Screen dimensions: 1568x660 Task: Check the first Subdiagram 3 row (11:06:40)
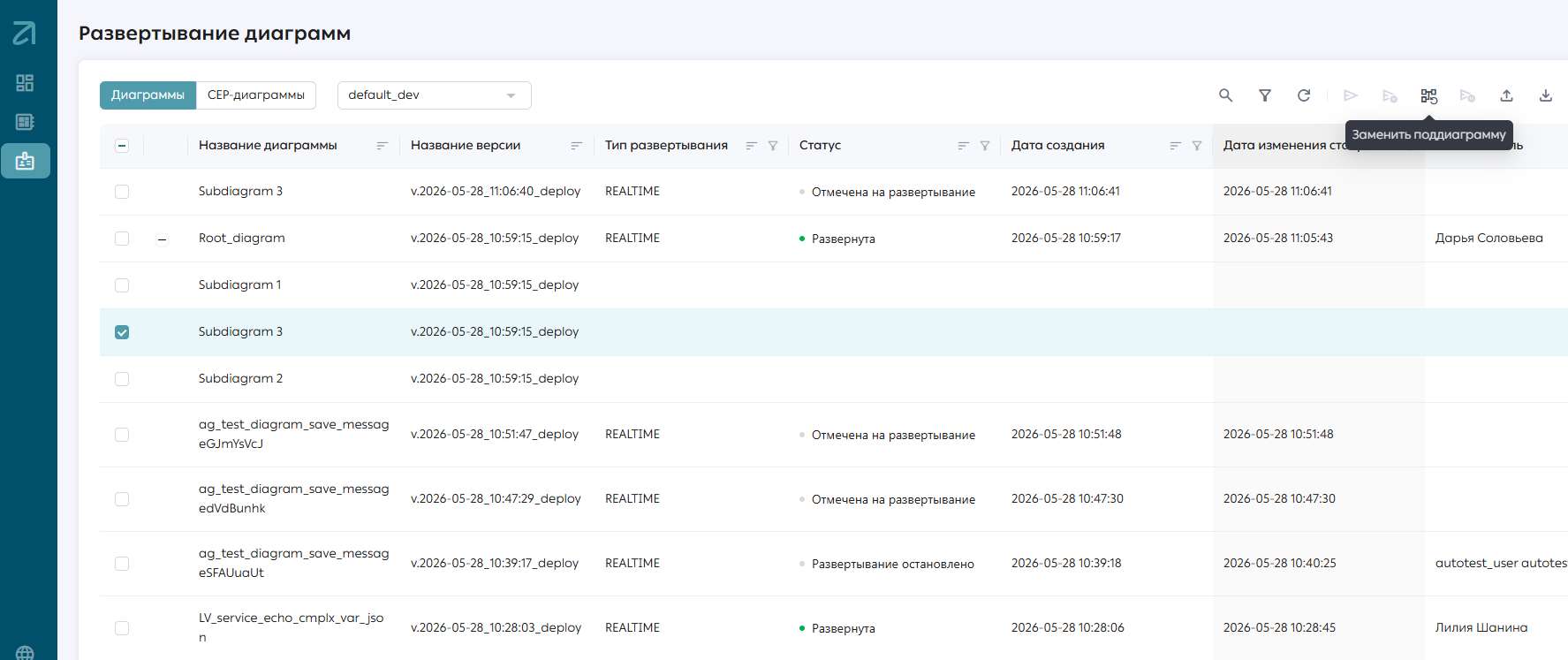(122, 192)
